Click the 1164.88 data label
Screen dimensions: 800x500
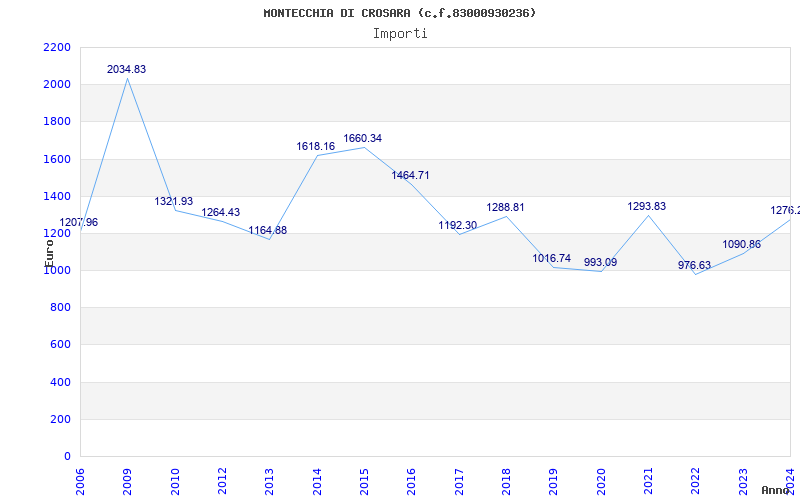(x=268, y=230)
